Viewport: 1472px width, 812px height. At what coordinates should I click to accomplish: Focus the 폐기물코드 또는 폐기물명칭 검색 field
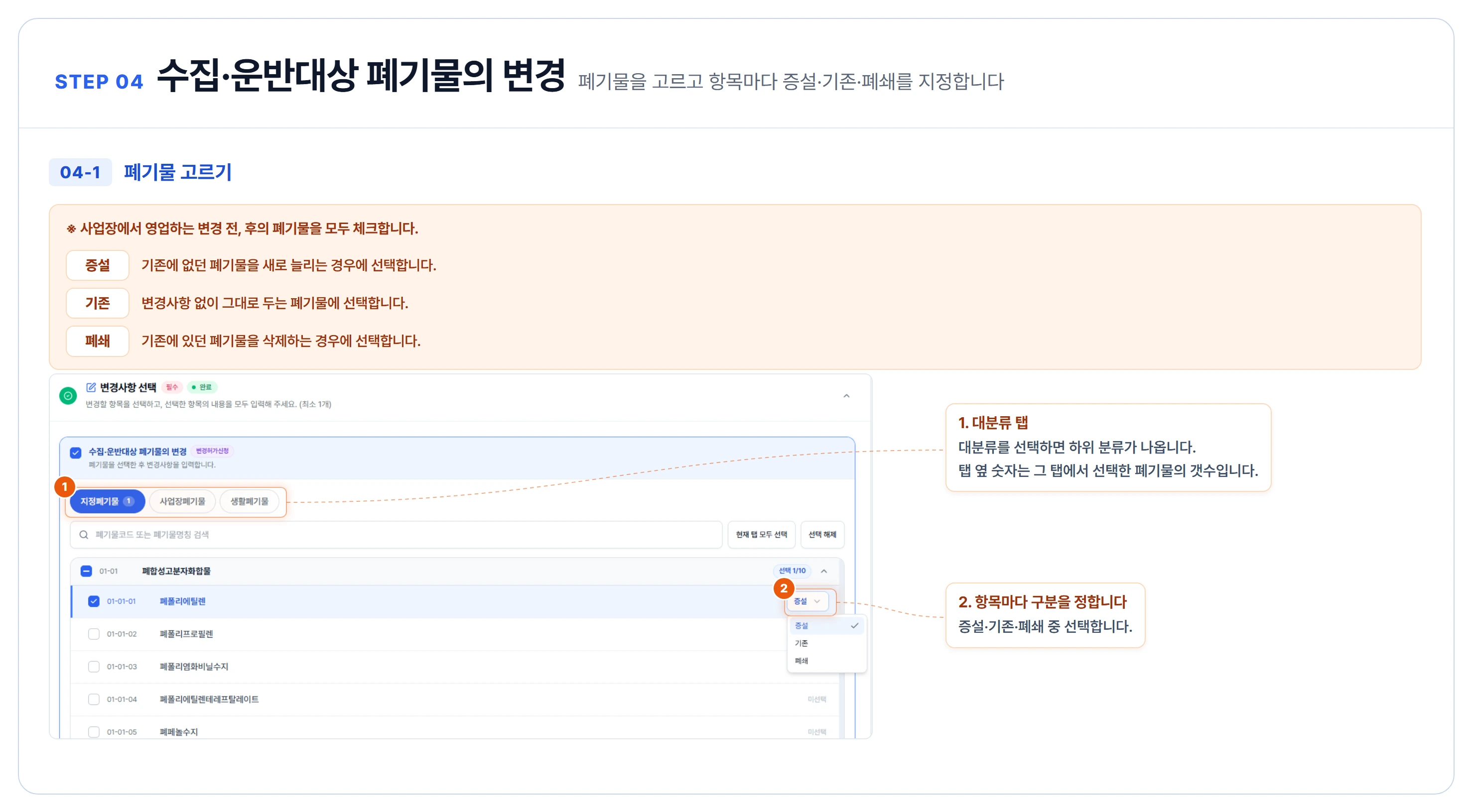(396, 535)
